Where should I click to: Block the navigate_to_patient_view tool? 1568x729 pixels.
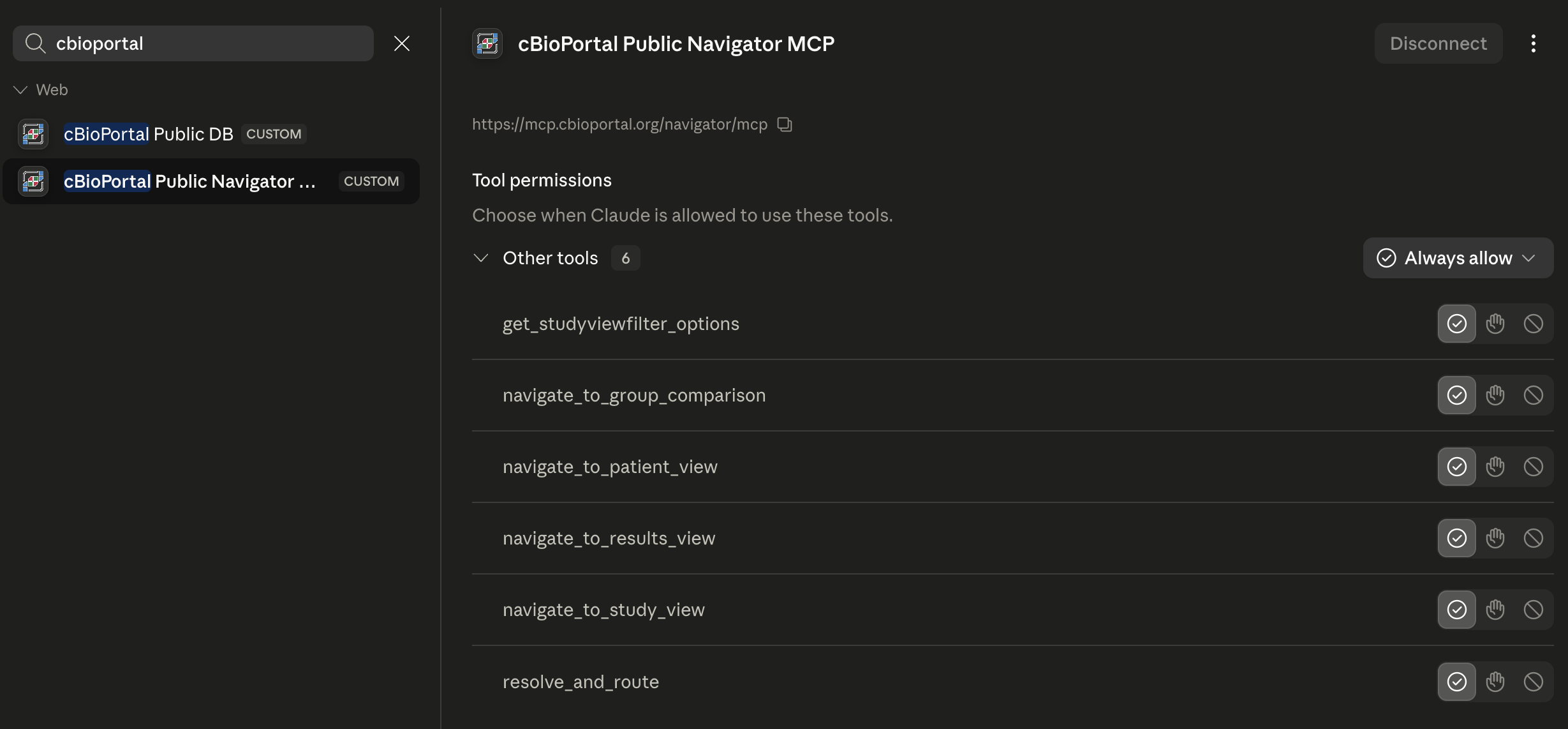tap(1534, 467)
